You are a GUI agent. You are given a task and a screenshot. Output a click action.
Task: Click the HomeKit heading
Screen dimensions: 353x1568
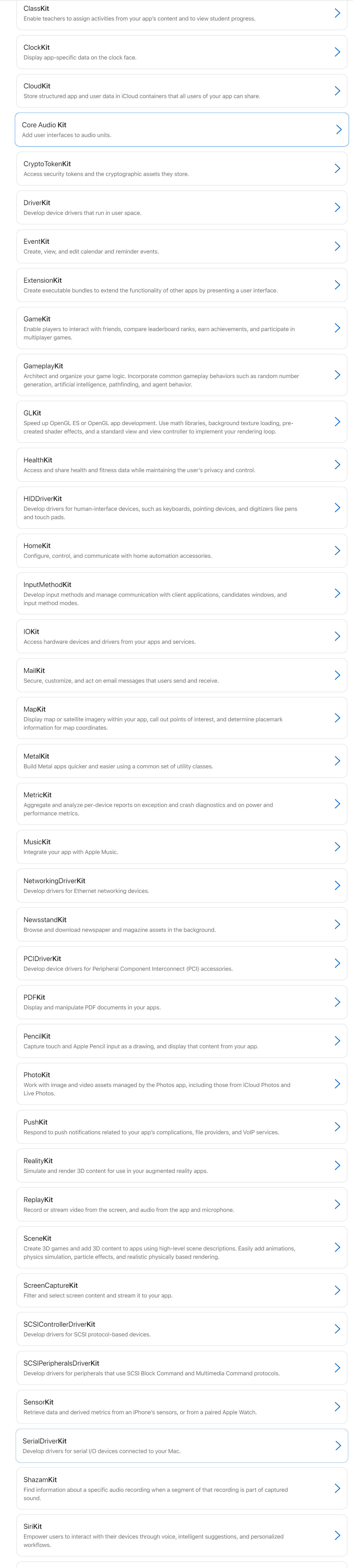(x=37, y=546)
